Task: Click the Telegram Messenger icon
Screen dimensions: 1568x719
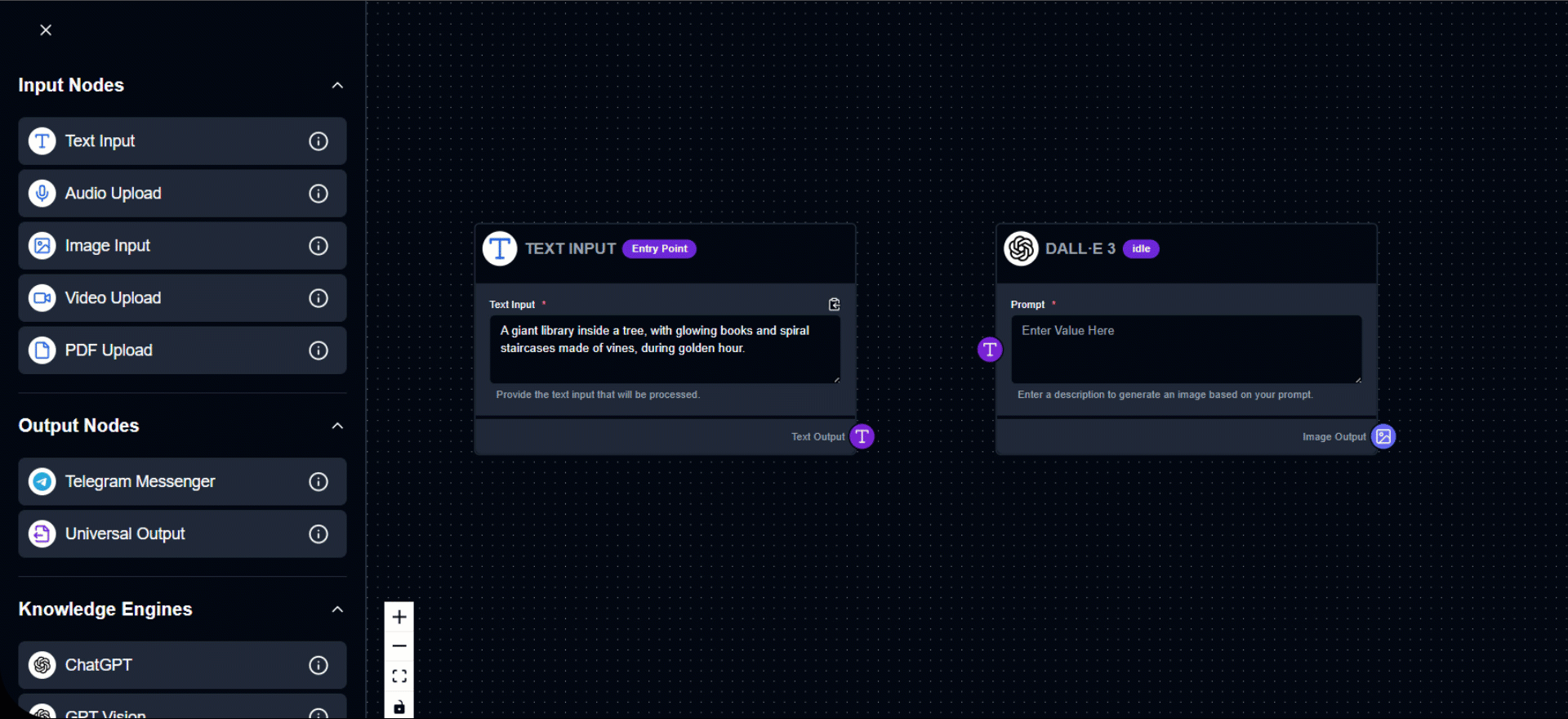Action: [42, 482]
